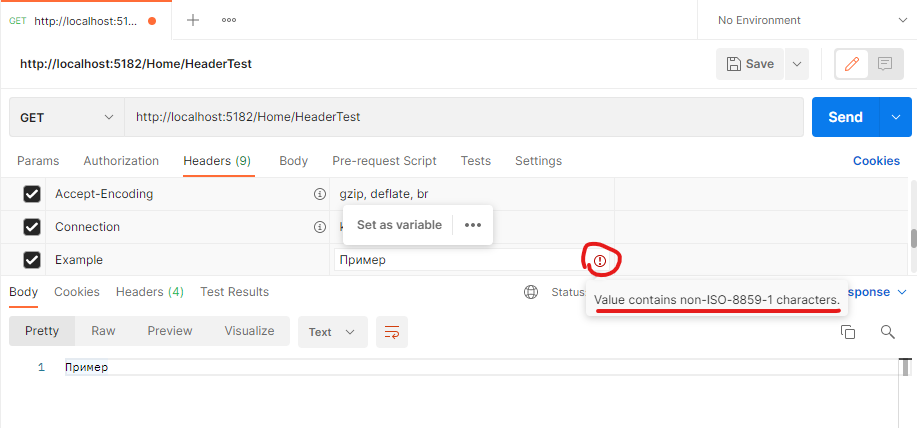Click response line 1 text Пример
The width and height of the screenshot is (917, 428).
click(87, 368)
